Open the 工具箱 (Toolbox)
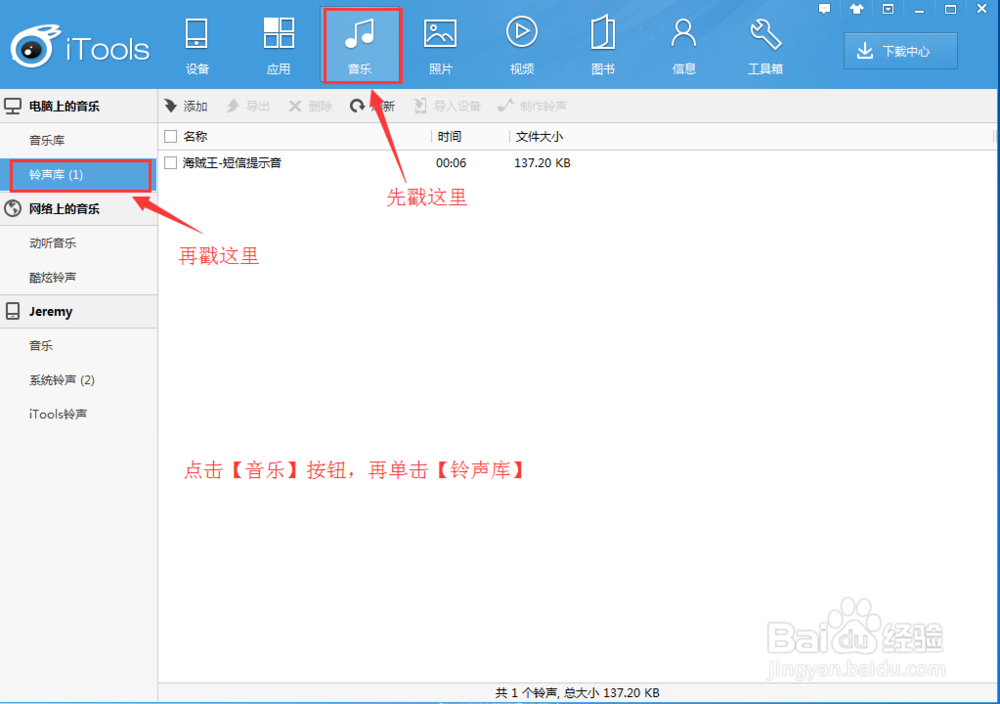 coord(764,45)
